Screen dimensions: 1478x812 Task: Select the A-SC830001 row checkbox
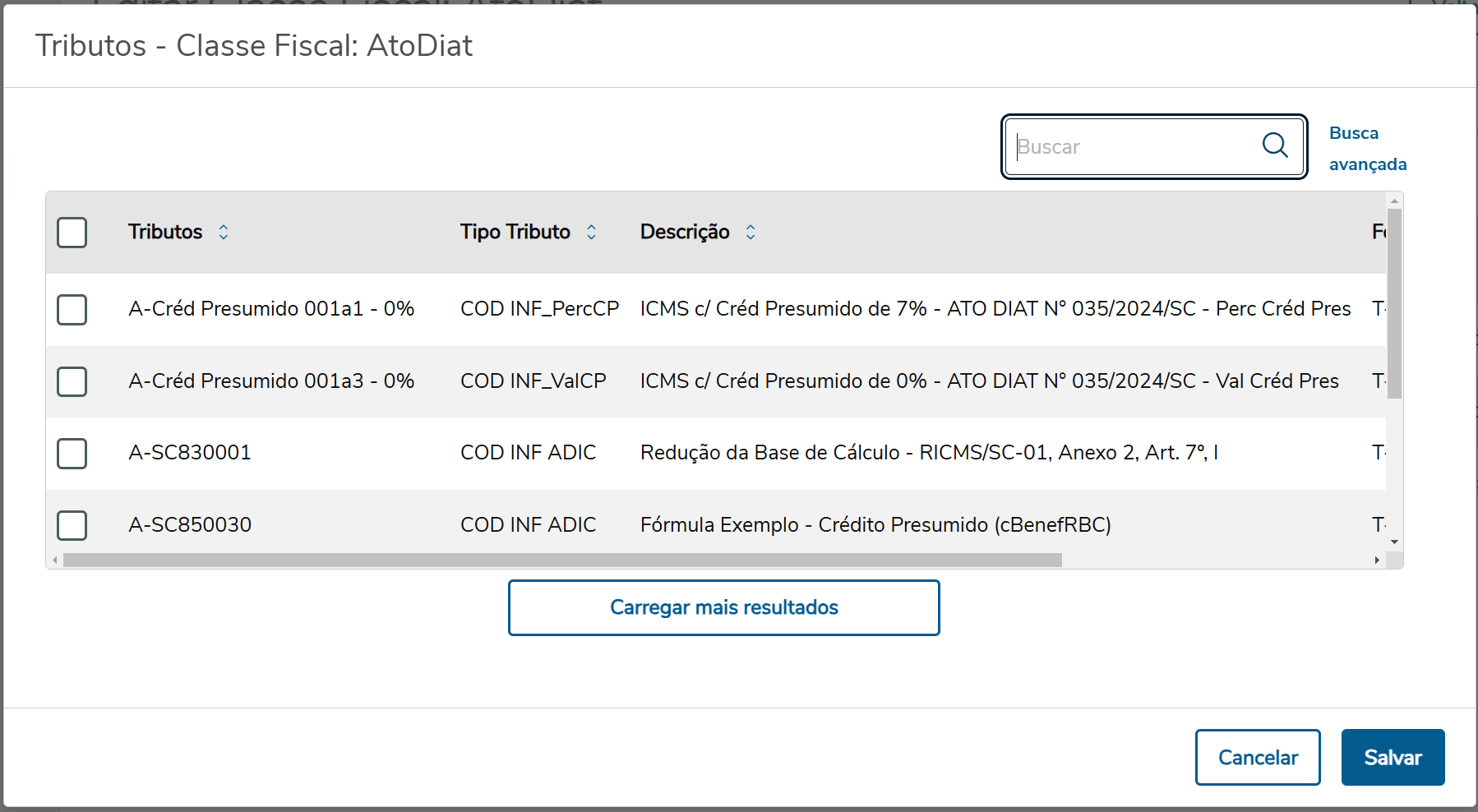[x=72, y=453]
